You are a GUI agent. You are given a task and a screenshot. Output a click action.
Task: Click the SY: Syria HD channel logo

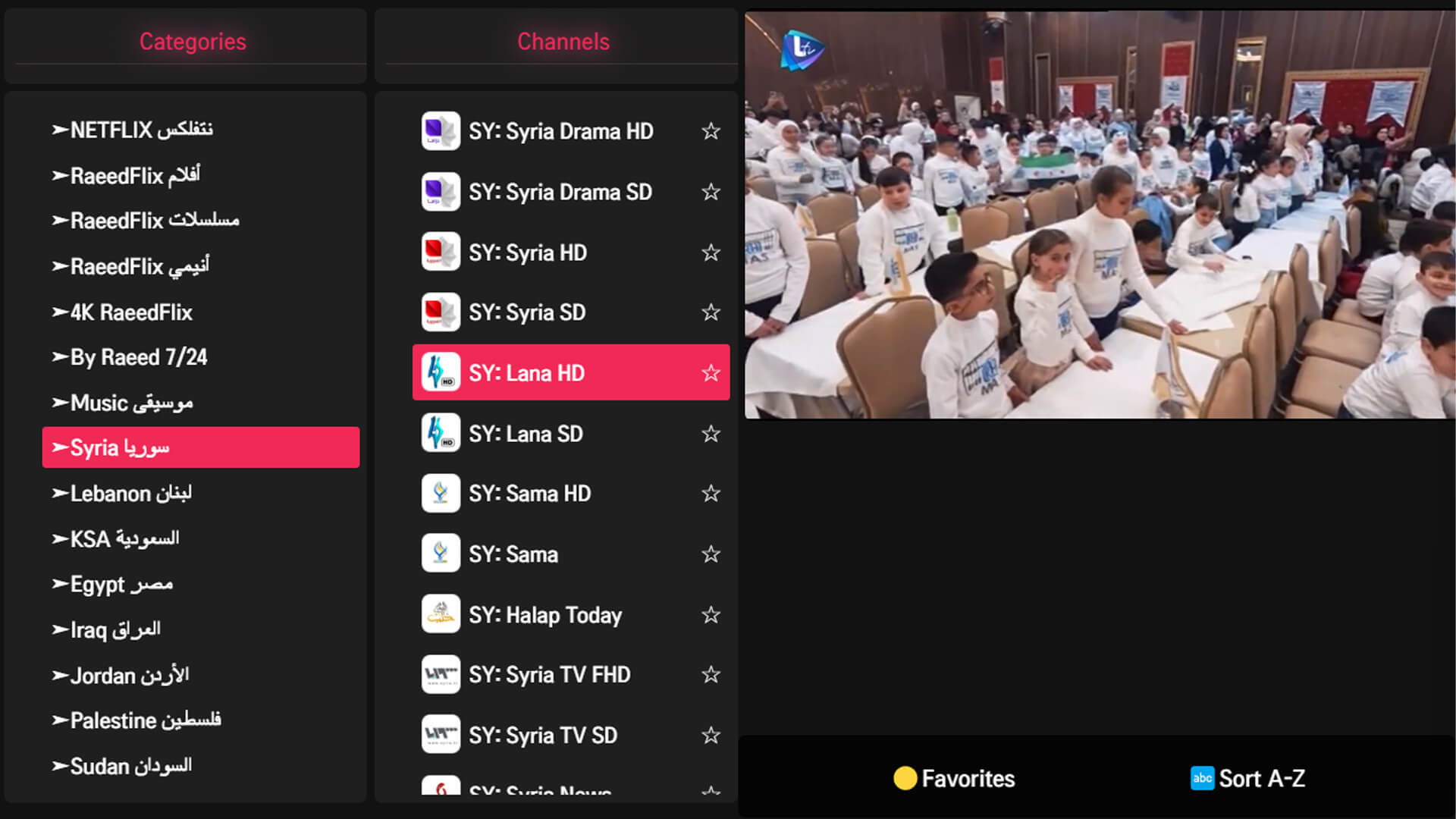441,252
